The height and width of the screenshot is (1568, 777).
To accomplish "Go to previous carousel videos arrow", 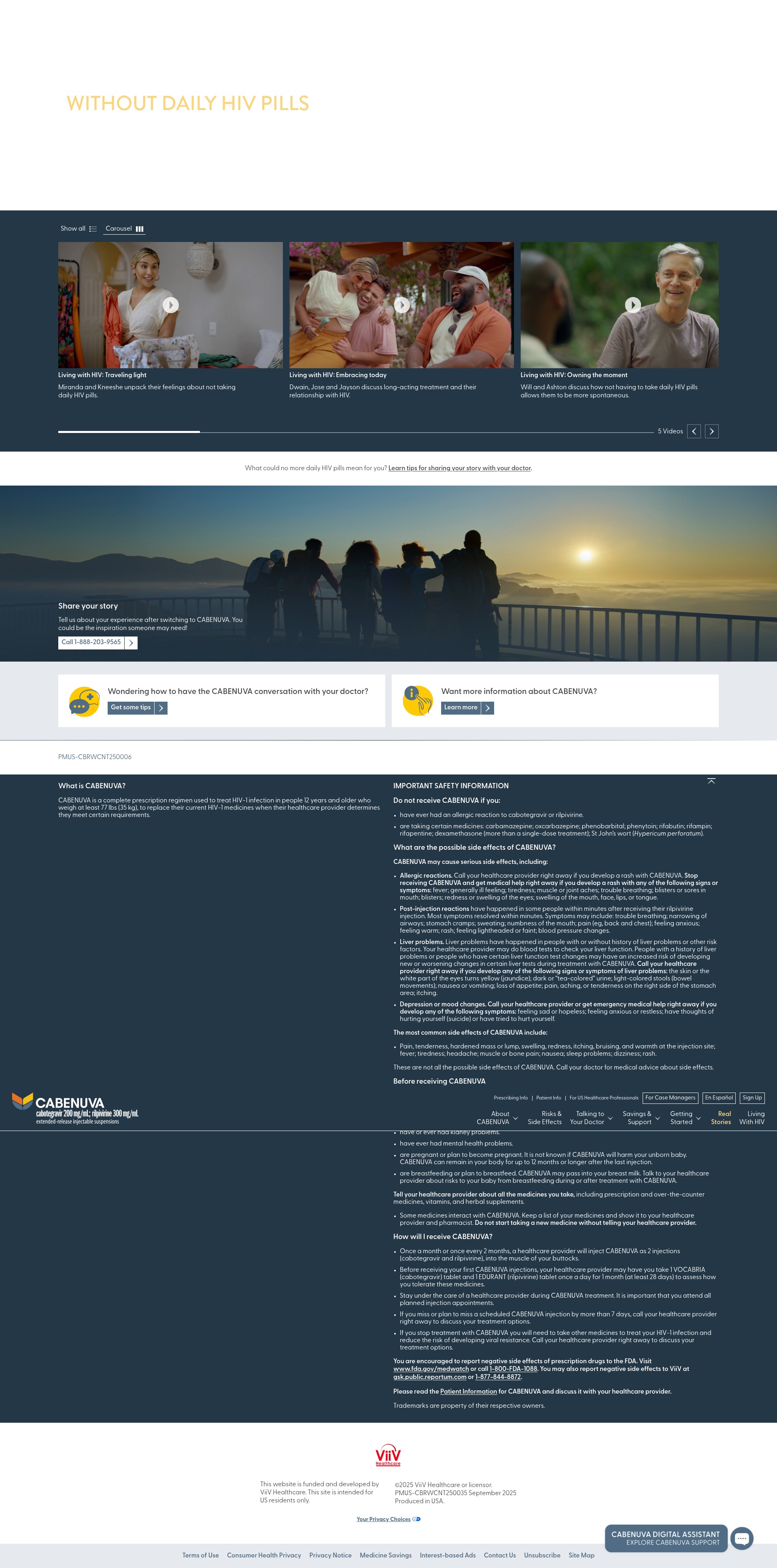I will [694, 432].
